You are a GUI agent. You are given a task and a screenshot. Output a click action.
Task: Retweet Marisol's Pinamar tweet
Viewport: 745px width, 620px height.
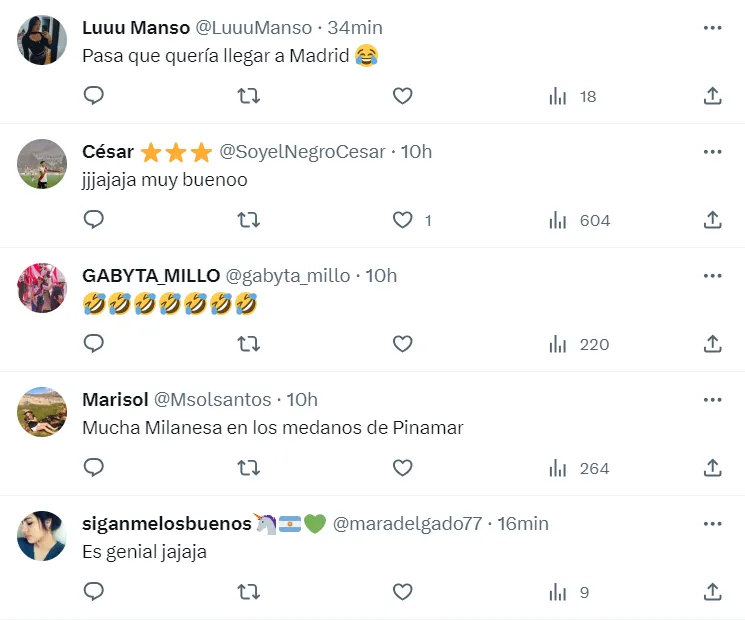[248, 468]
